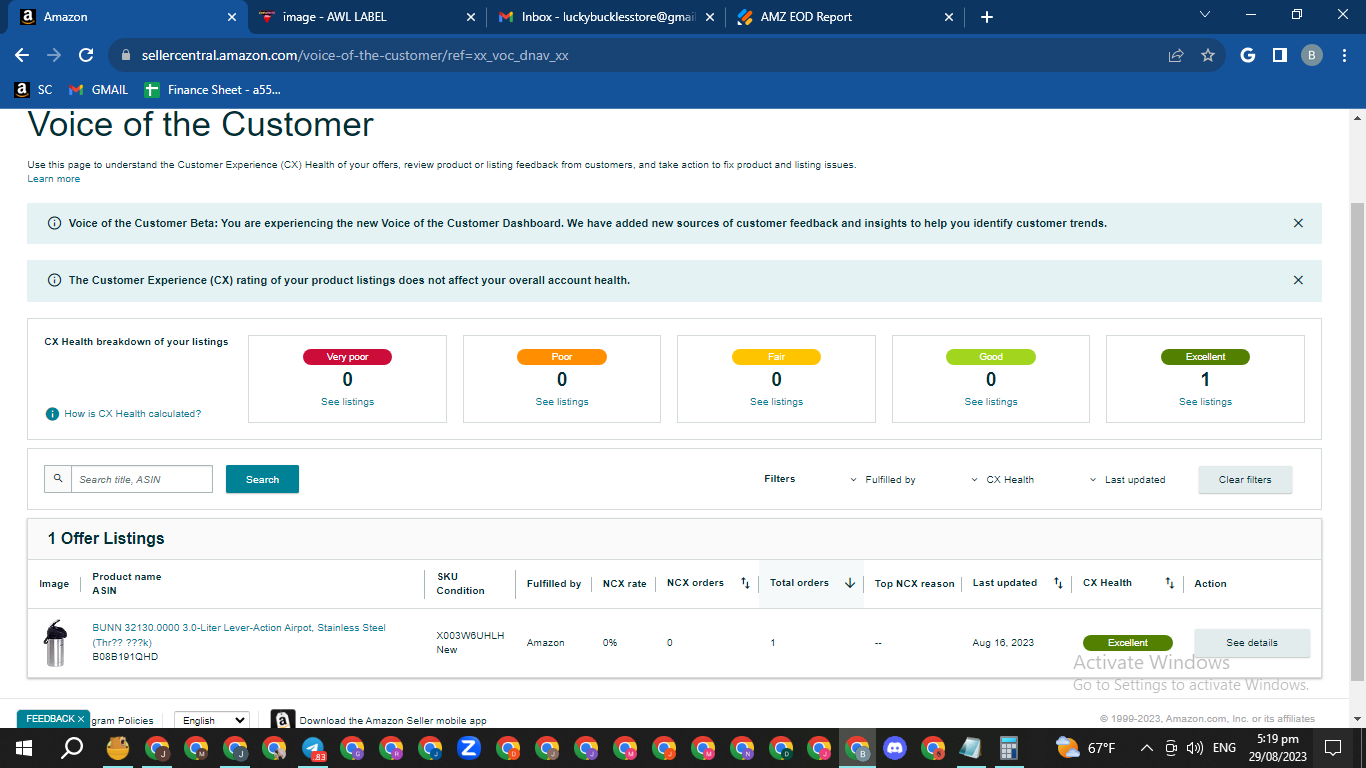Open the English language selector
1366x768 pixels.
click(x=212, y=720)
